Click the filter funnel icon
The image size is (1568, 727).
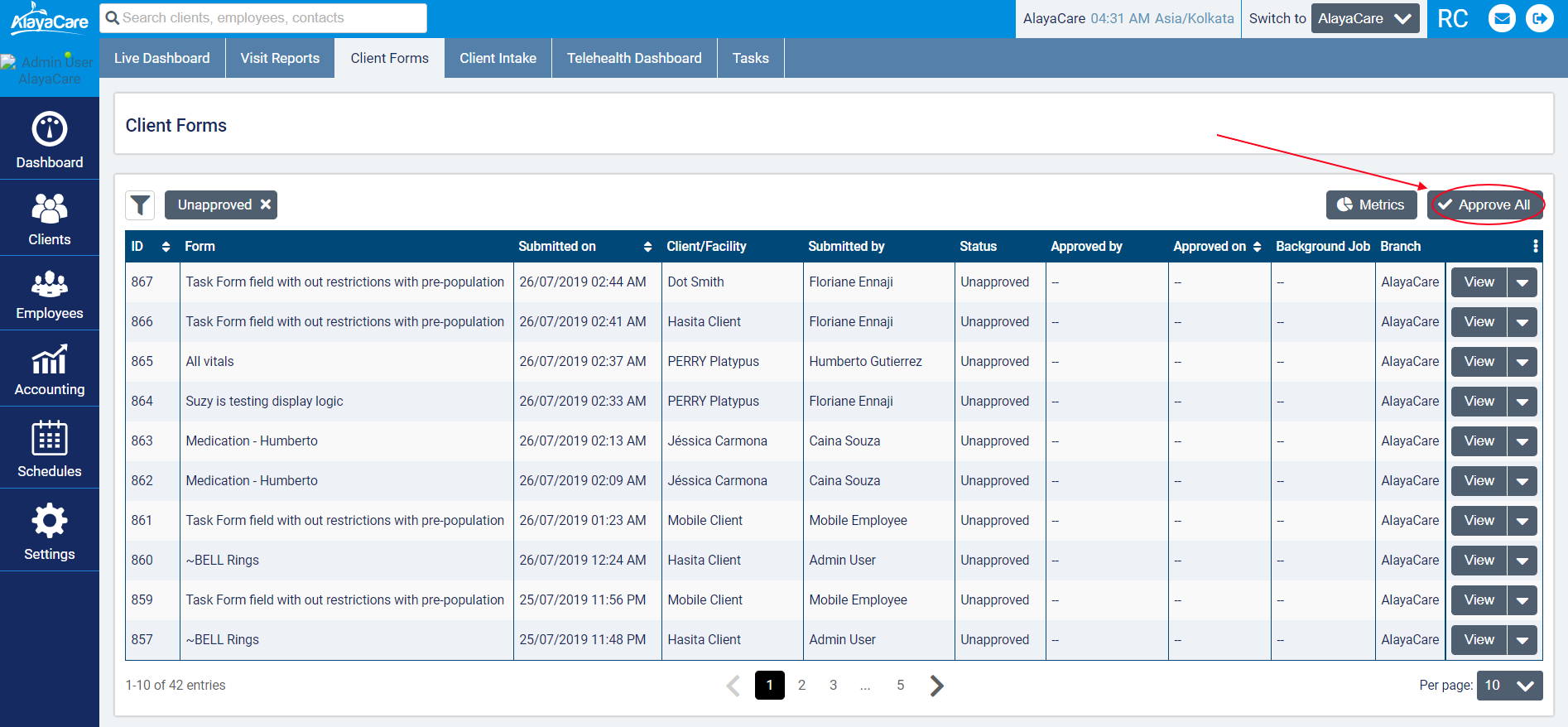141,205
